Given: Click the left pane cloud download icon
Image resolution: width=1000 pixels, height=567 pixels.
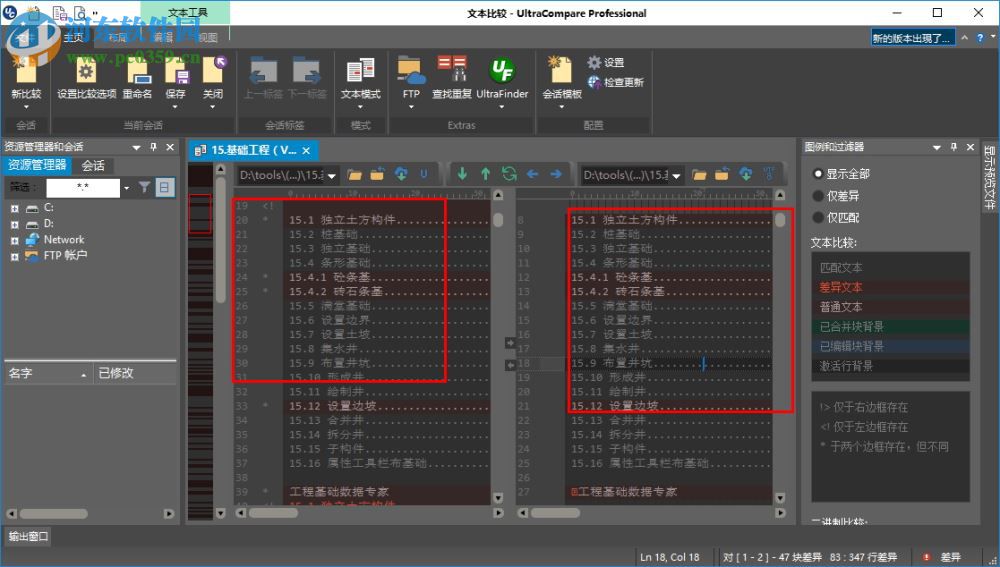Looking at the screenshot, I should pos(401,174).
